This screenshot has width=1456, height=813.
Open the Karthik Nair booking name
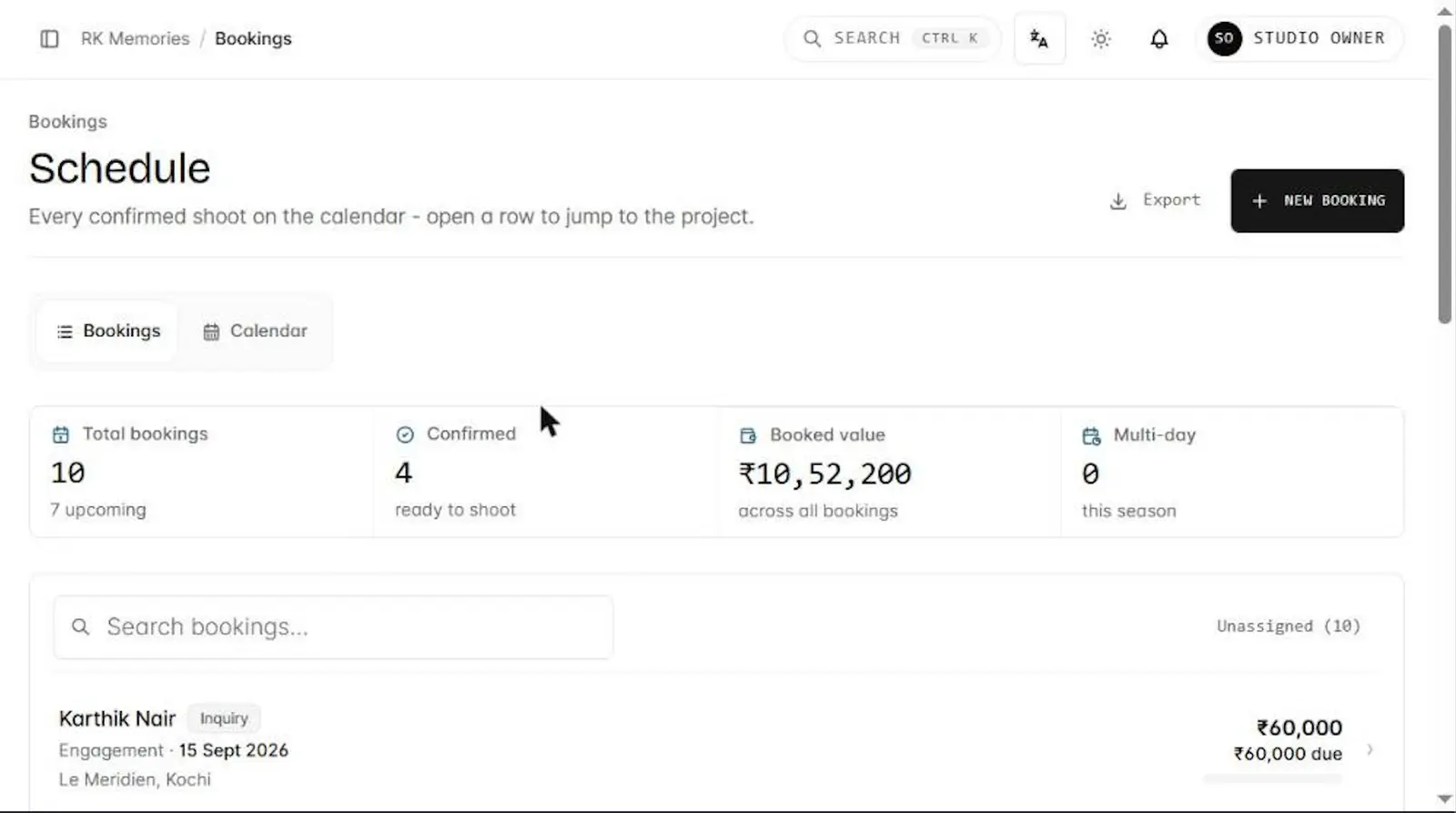pos(117,718)
